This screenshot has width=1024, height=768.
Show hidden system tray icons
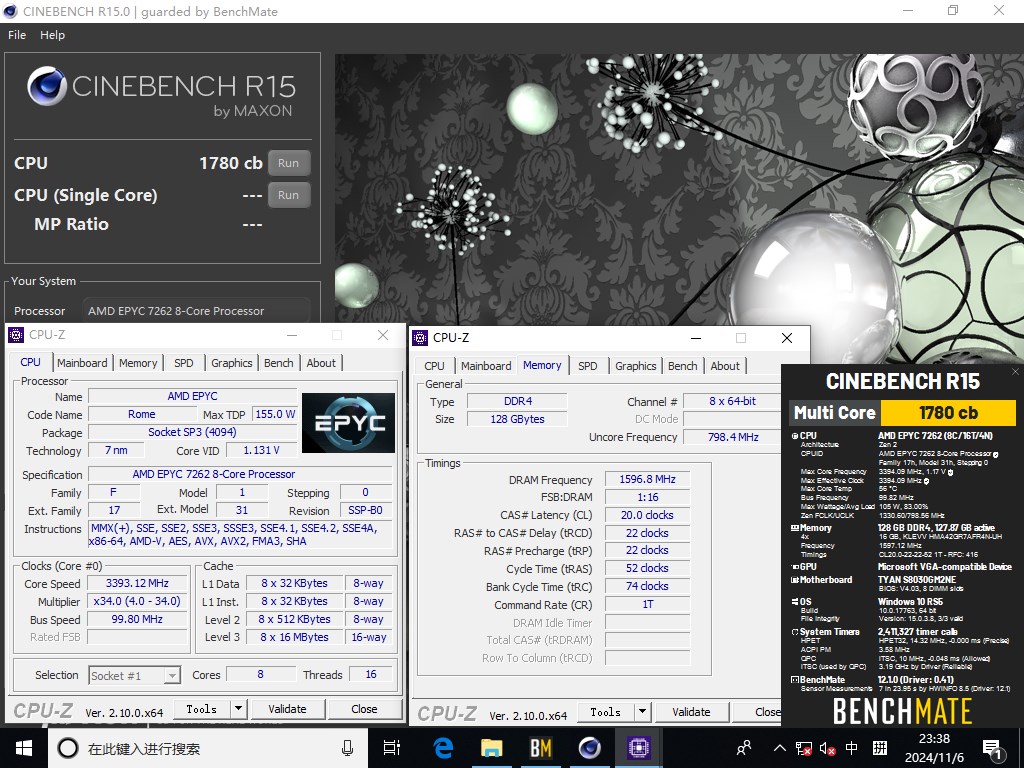point(780,748)
